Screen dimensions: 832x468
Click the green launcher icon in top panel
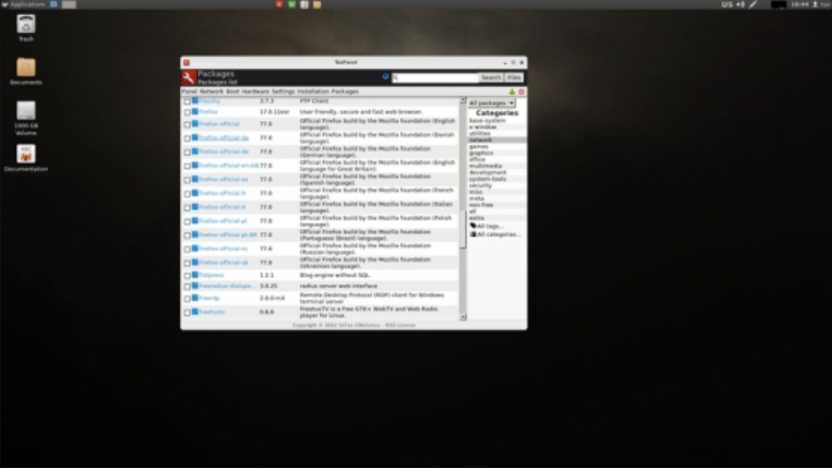click(292, 4)
